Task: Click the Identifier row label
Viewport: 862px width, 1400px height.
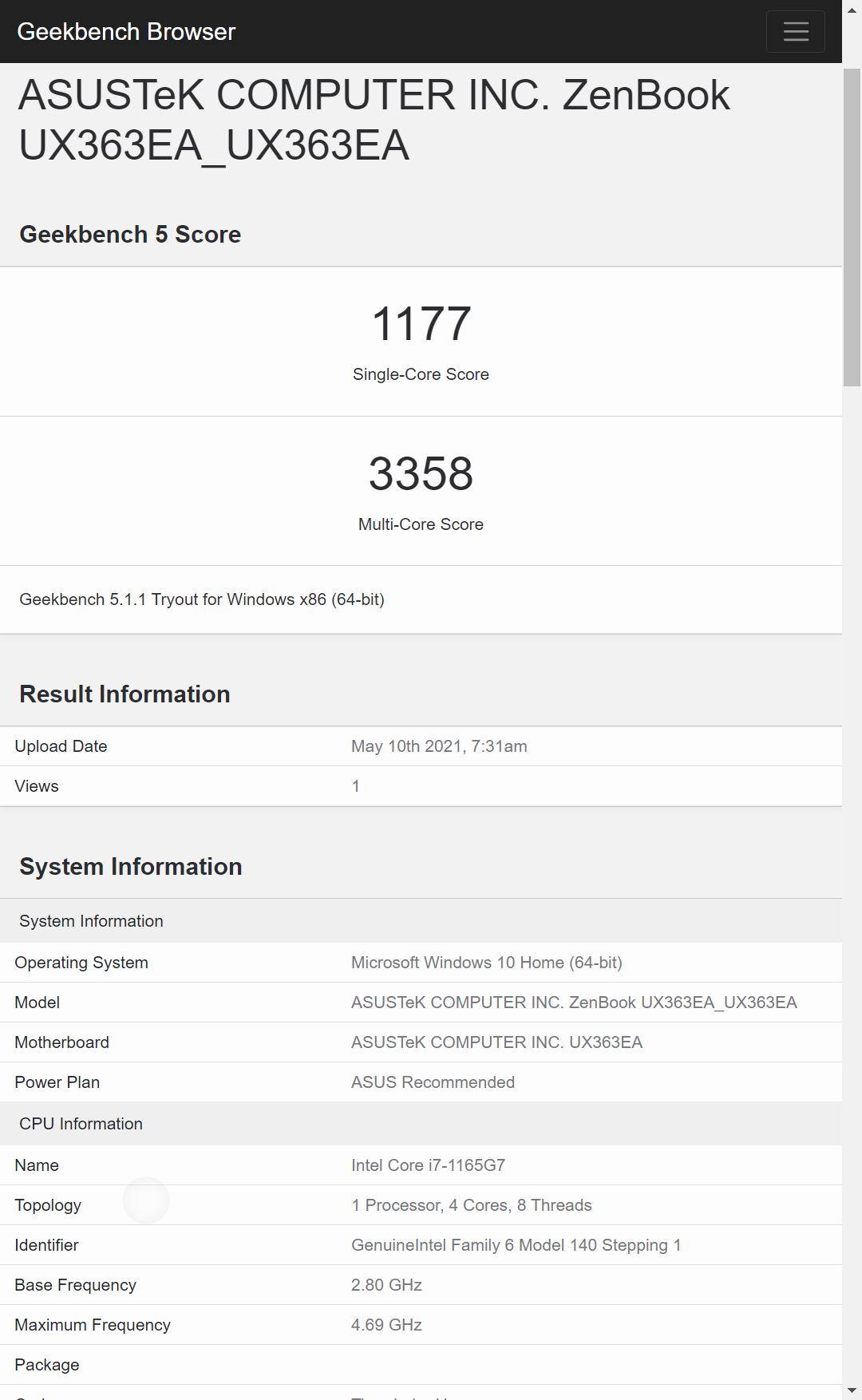Action: (x=46, y=1245)
